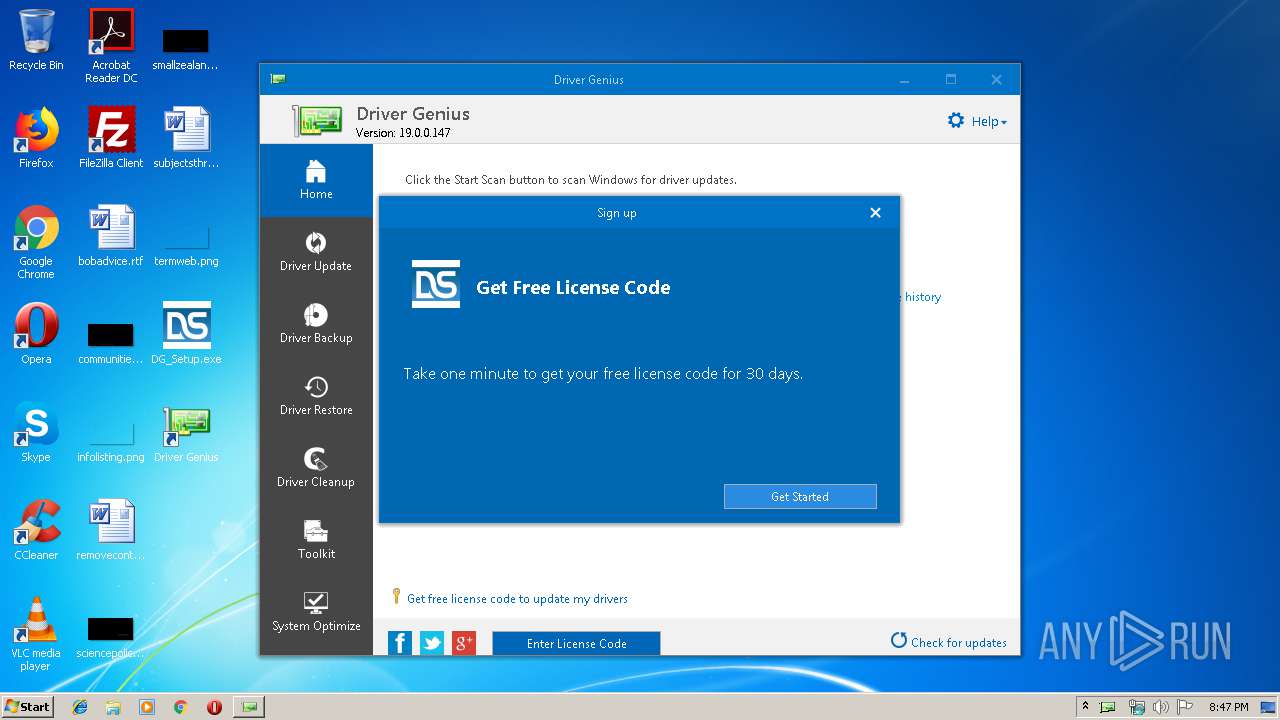Click the Action Center flag icon

[x=1183, y=707]
